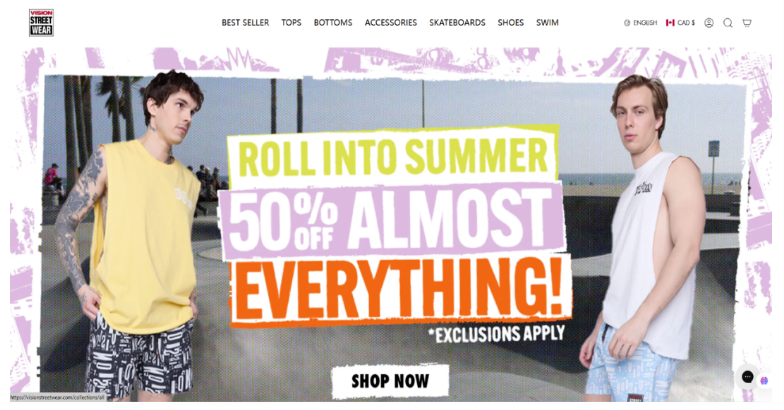
Task: Expand the CAD $ currency selector
Action: click(680, 23)
